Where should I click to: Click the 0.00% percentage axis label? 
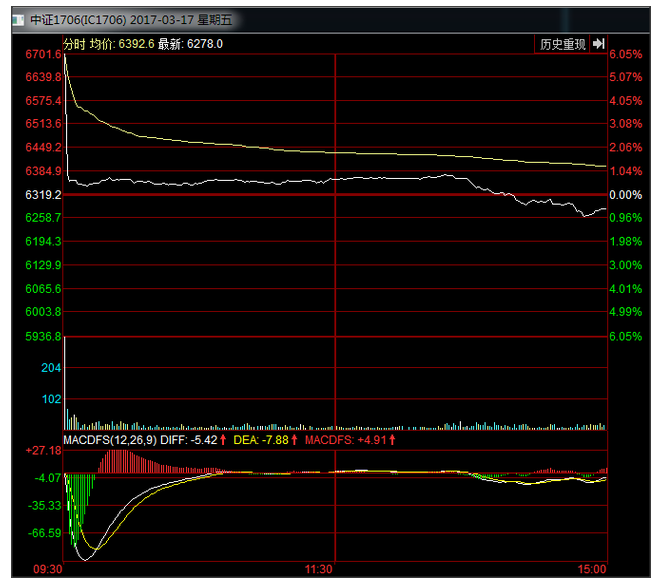coord(626,195)
